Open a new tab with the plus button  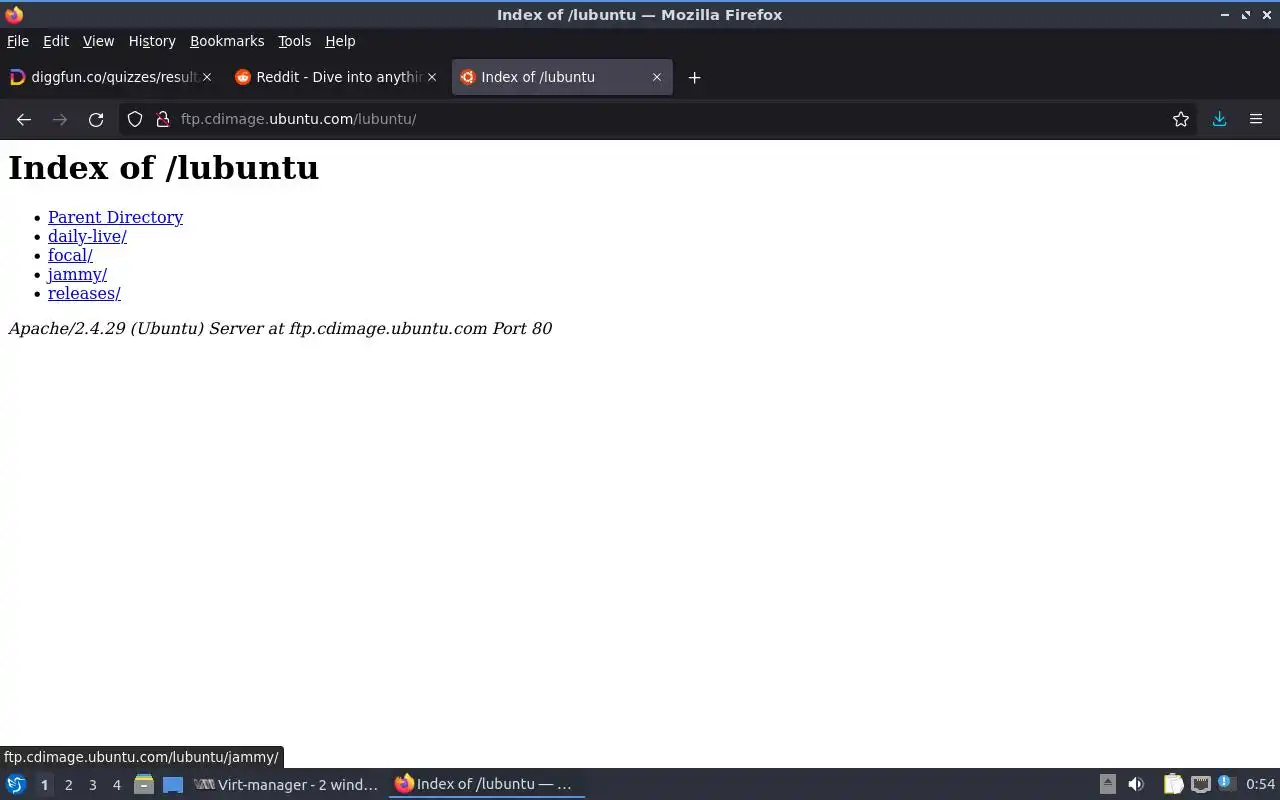click(694, 77)
